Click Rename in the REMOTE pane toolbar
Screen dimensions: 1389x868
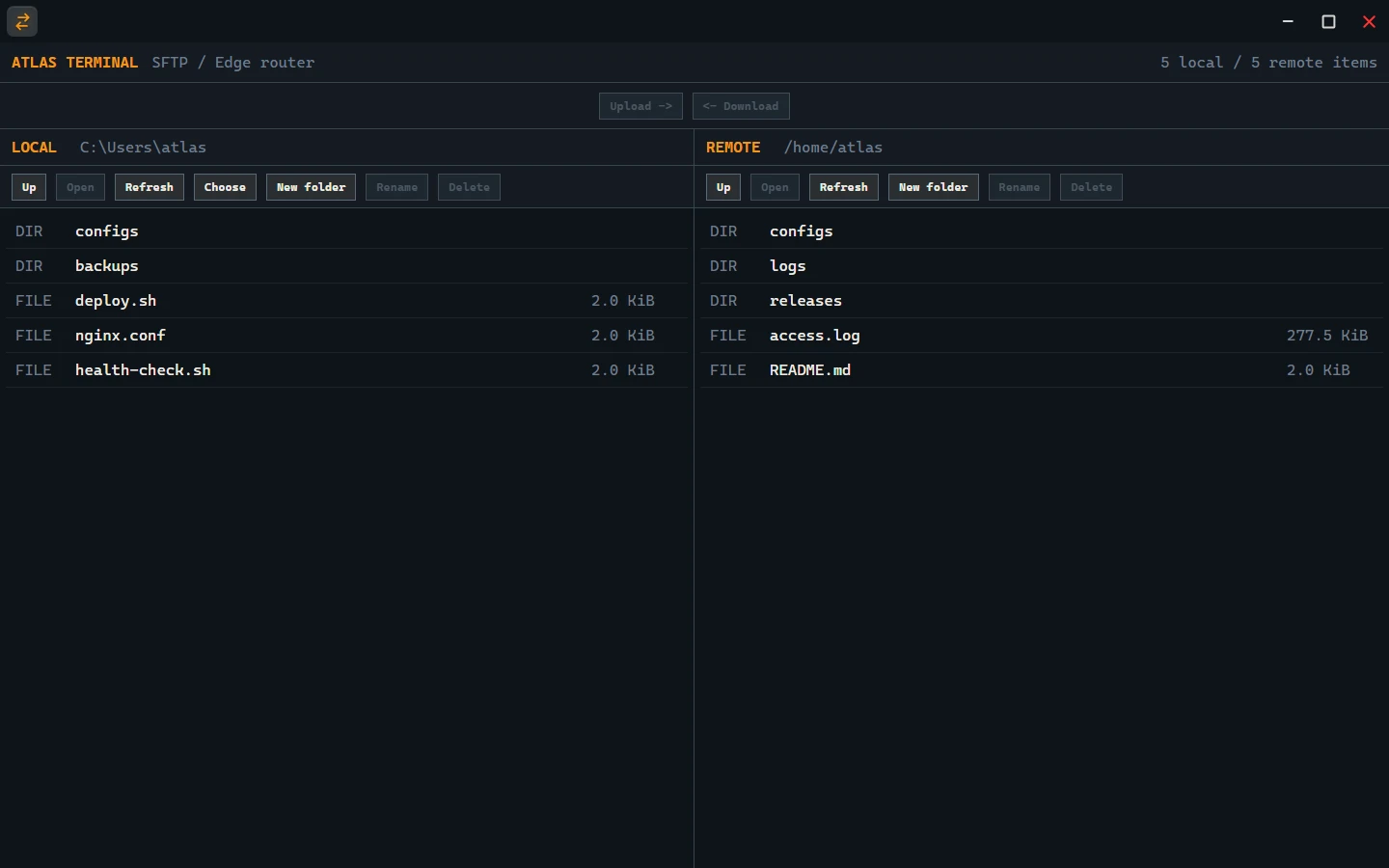tap(1020, 187)
